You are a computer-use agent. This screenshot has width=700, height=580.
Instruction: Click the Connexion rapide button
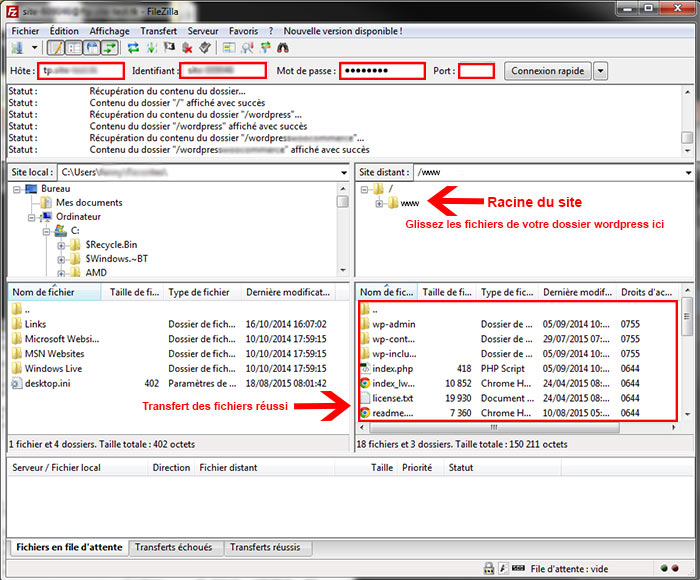point(547,71)
